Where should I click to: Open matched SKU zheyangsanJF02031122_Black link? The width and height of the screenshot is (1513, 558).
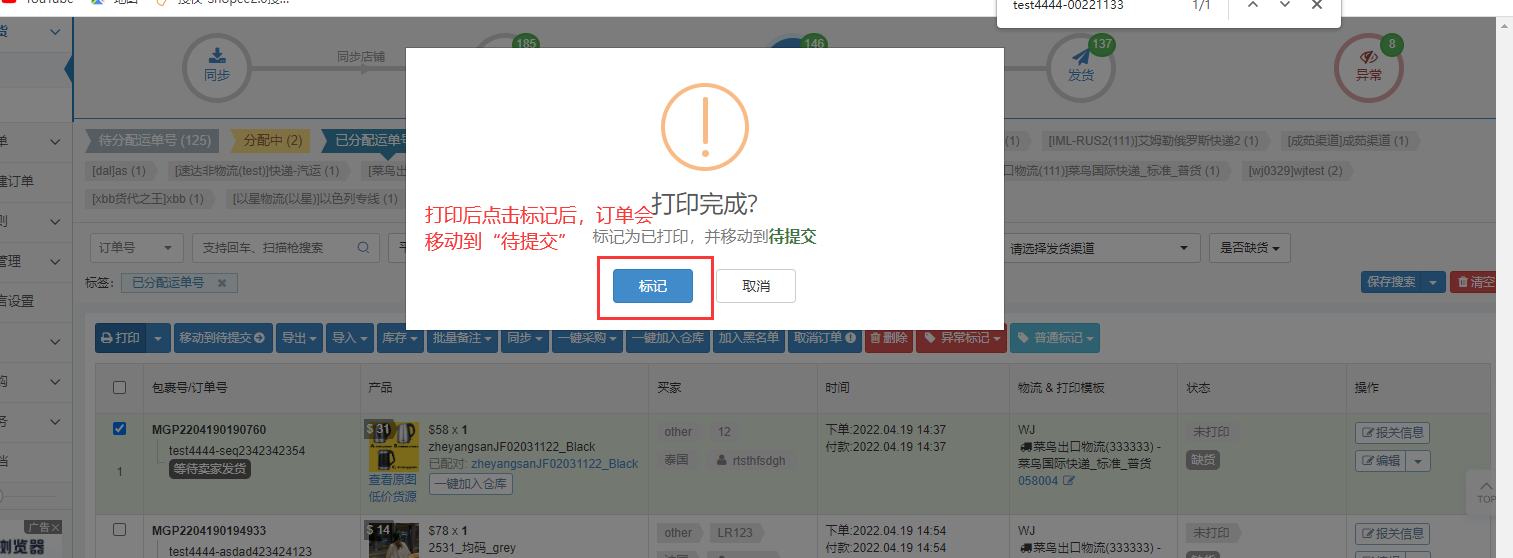tap(554, 464)
